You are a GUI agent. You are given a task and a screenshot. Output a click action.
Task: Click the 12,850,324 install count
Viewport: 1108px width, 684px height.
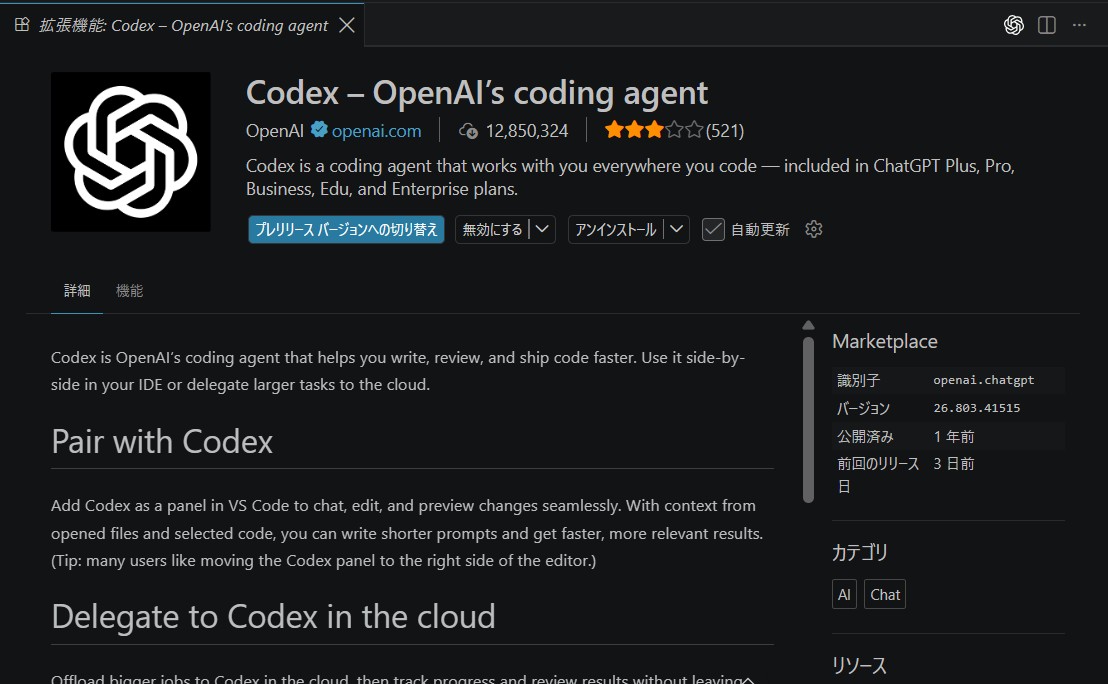pos(526,131)
